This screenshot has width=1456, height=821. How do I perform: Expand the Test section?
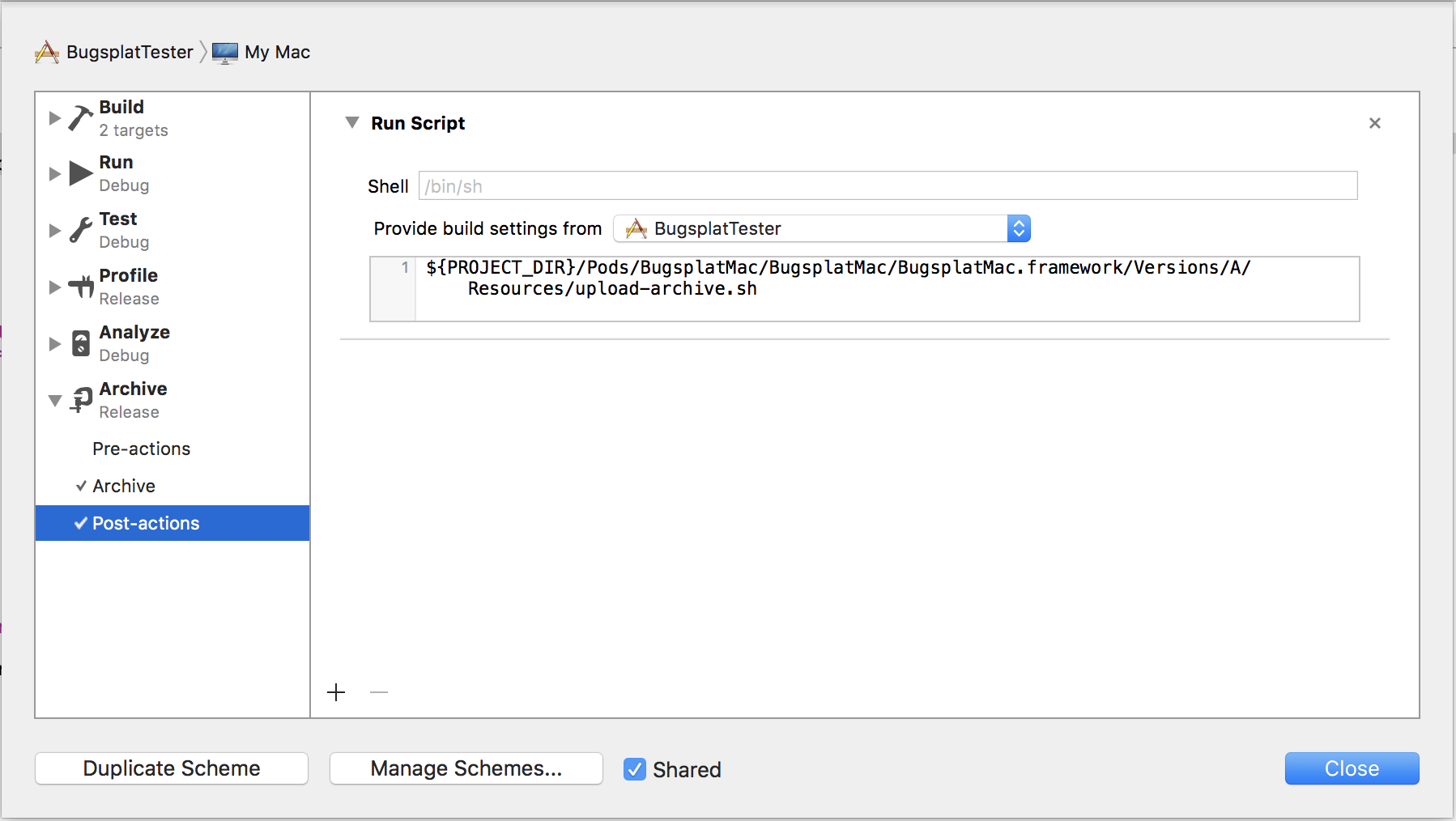(x=55, y=231)
